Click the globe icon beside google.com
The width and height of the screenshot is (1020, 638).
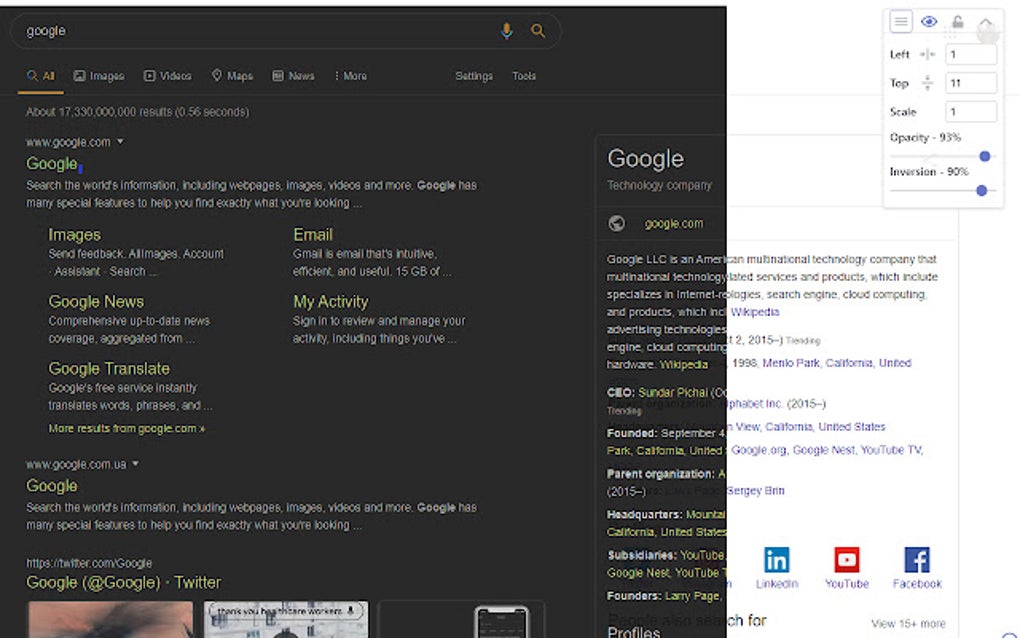coord(617,224)
